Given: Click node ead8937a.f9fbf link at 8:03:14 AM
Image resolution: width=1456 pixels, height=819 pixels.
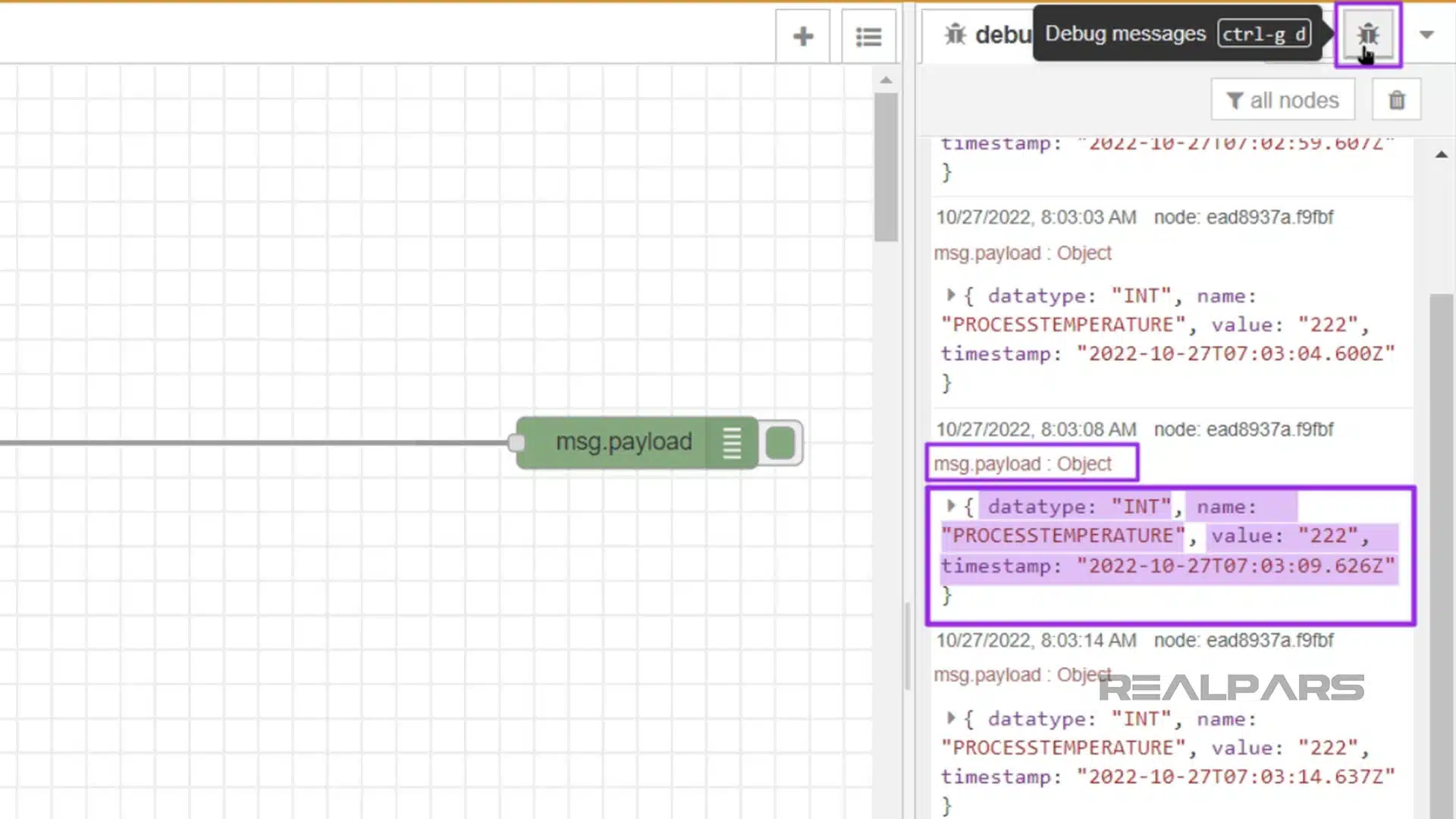Looking at the screenshot, I should 1243,641.
